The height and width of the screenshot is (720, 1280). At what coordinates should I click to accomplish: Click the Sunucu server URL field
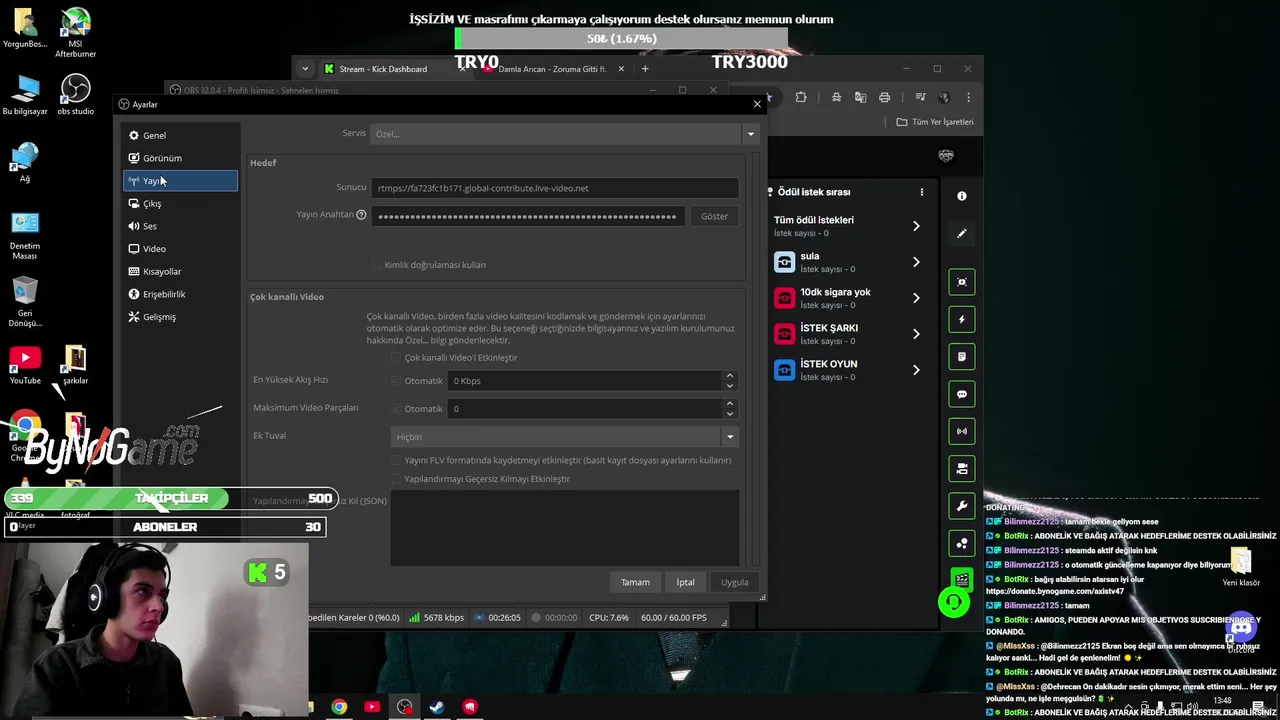pos(554,188)
